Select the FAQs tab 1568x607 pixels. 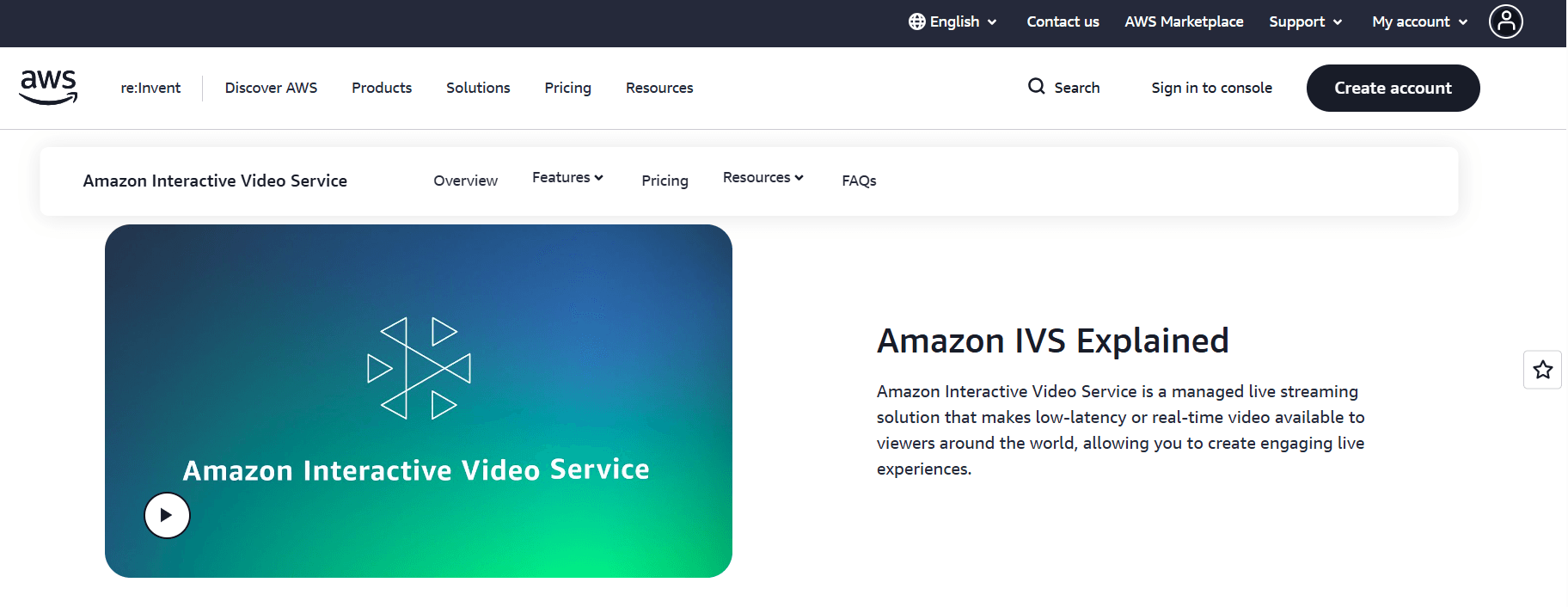tap(859, 181)
